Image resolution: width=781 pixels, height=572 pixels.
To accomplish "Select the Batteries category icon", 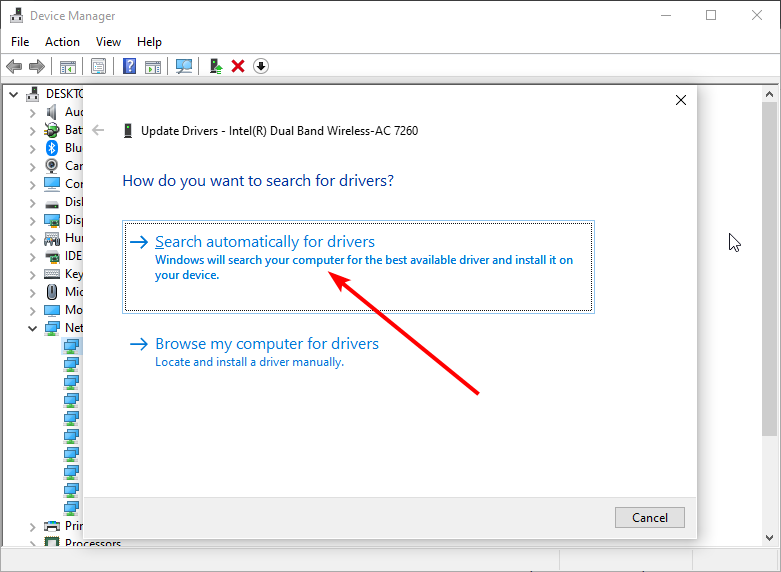I will (x=51, y=130).
